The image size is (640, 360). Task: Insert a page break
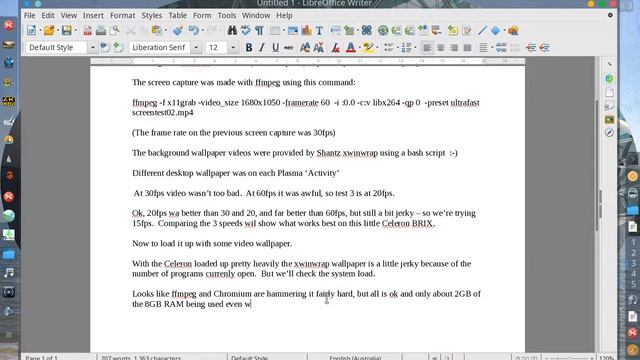(336, 30)
